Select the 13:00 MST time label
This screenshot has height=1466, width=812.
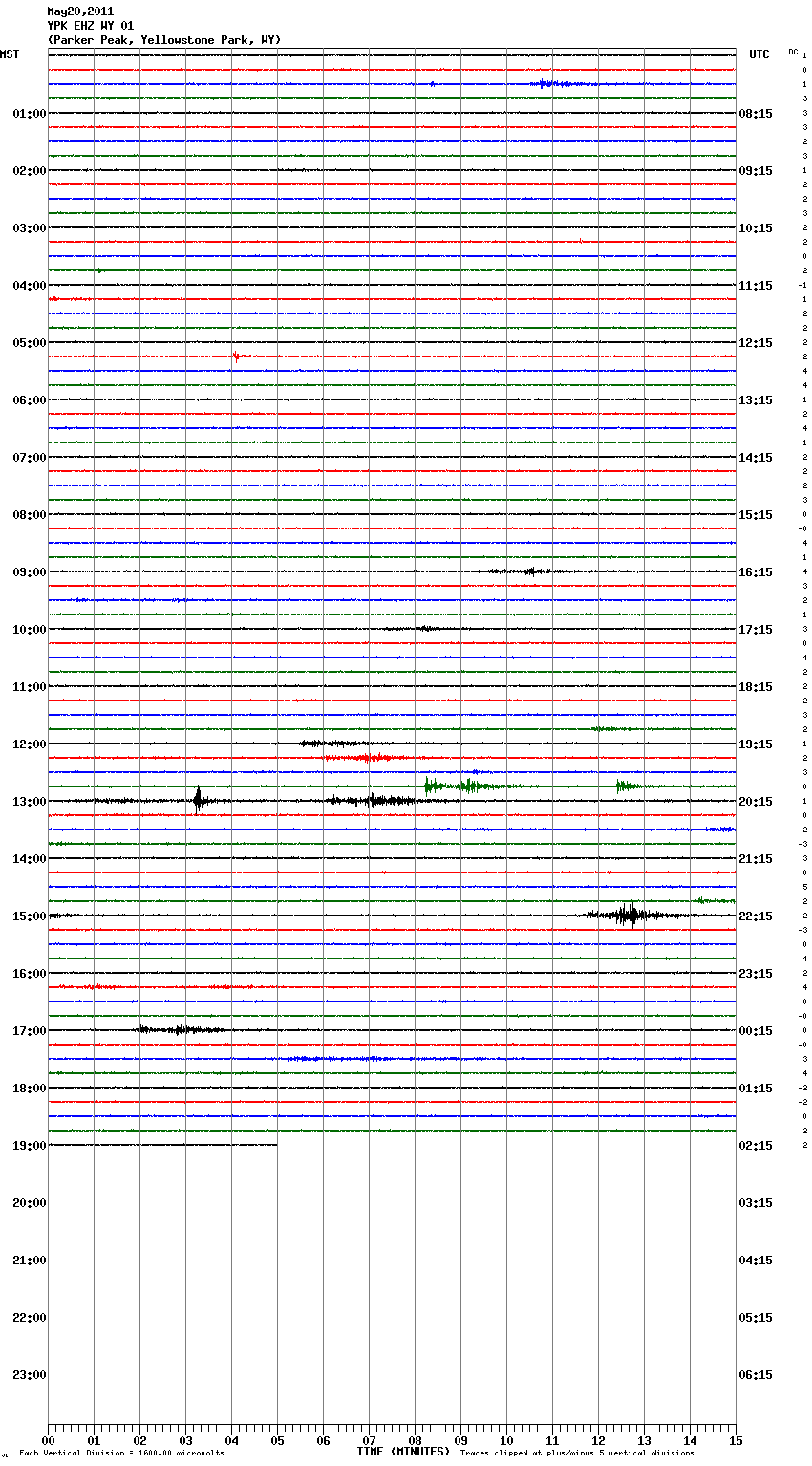pyautogui.click(x=29, y=802)
